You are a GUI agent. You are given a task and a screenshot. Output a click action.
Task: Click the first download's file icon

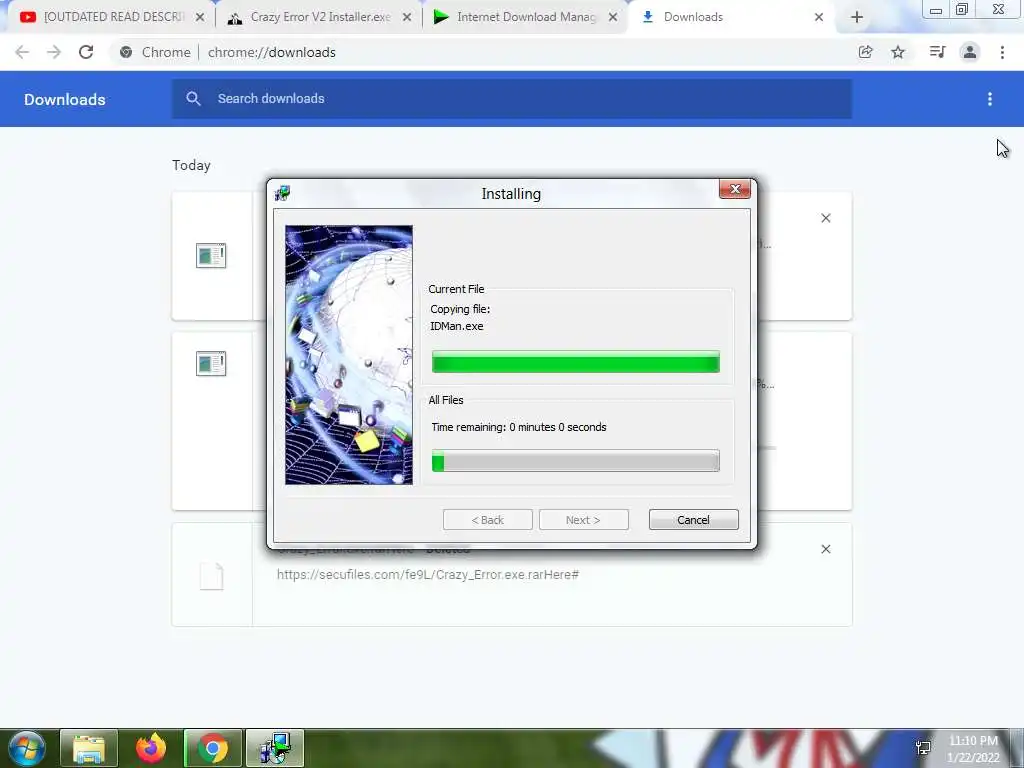211,255
